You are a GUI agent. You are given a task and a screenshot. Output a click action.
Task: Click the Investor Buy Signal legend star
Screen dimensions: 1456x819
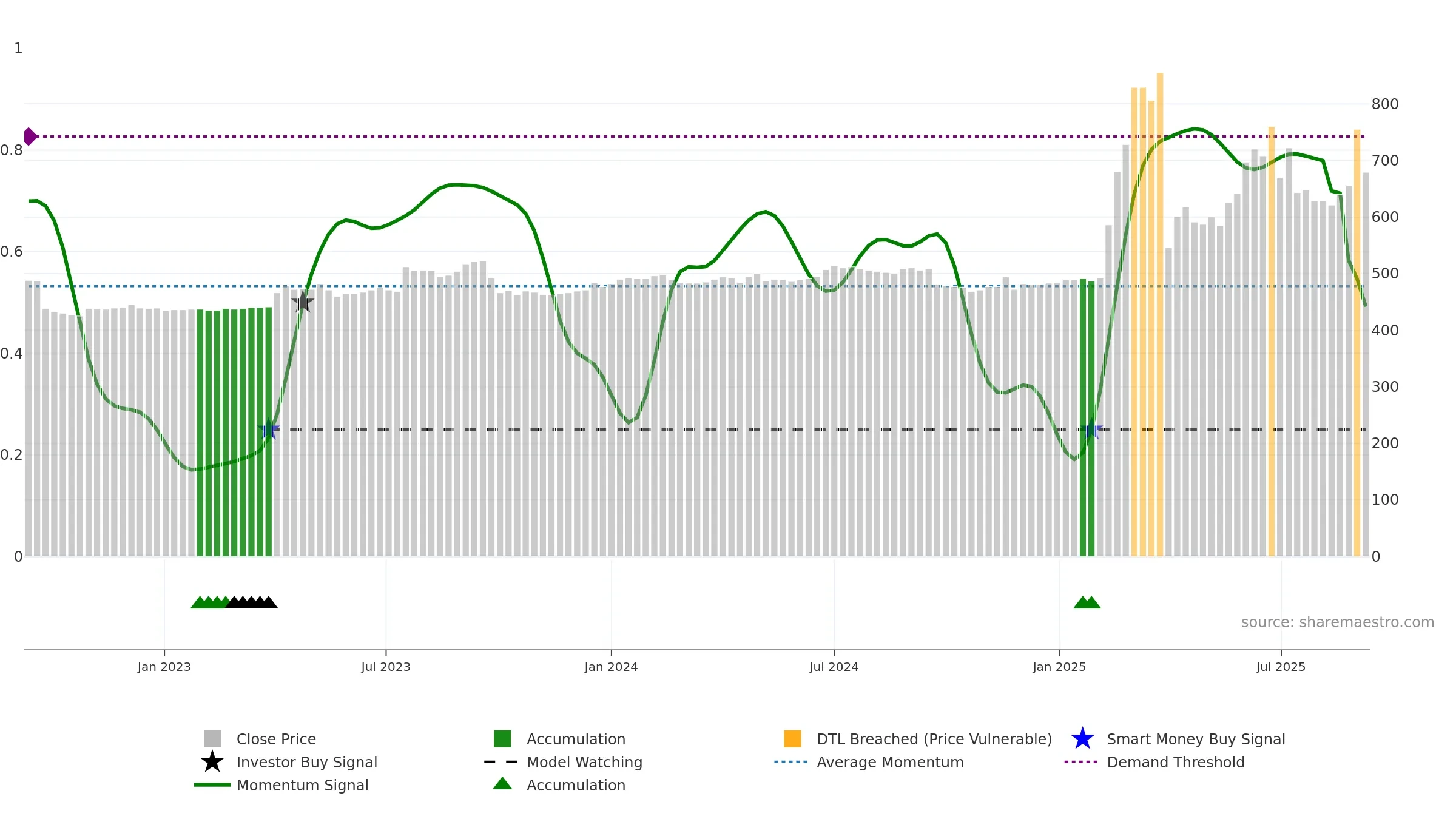pyautogui.click(x=212, y=762)
